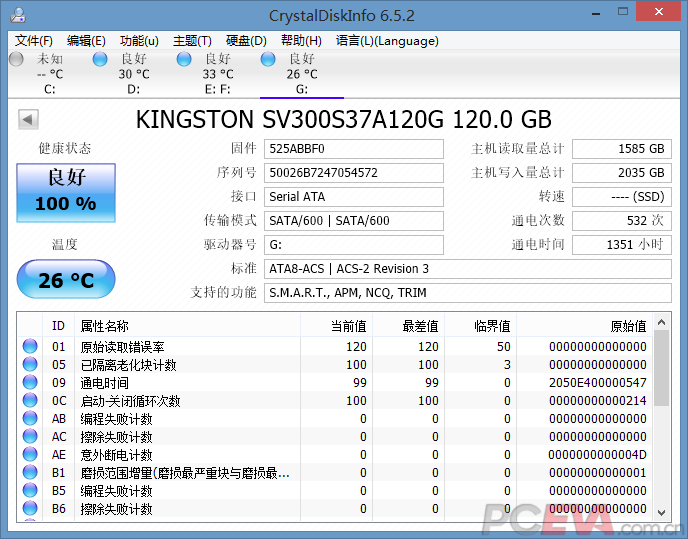Click the CrystalDiskInfo app icon in title bar
Screen dimensions: 688x539
pyautogui.click(x=18, y=15)
